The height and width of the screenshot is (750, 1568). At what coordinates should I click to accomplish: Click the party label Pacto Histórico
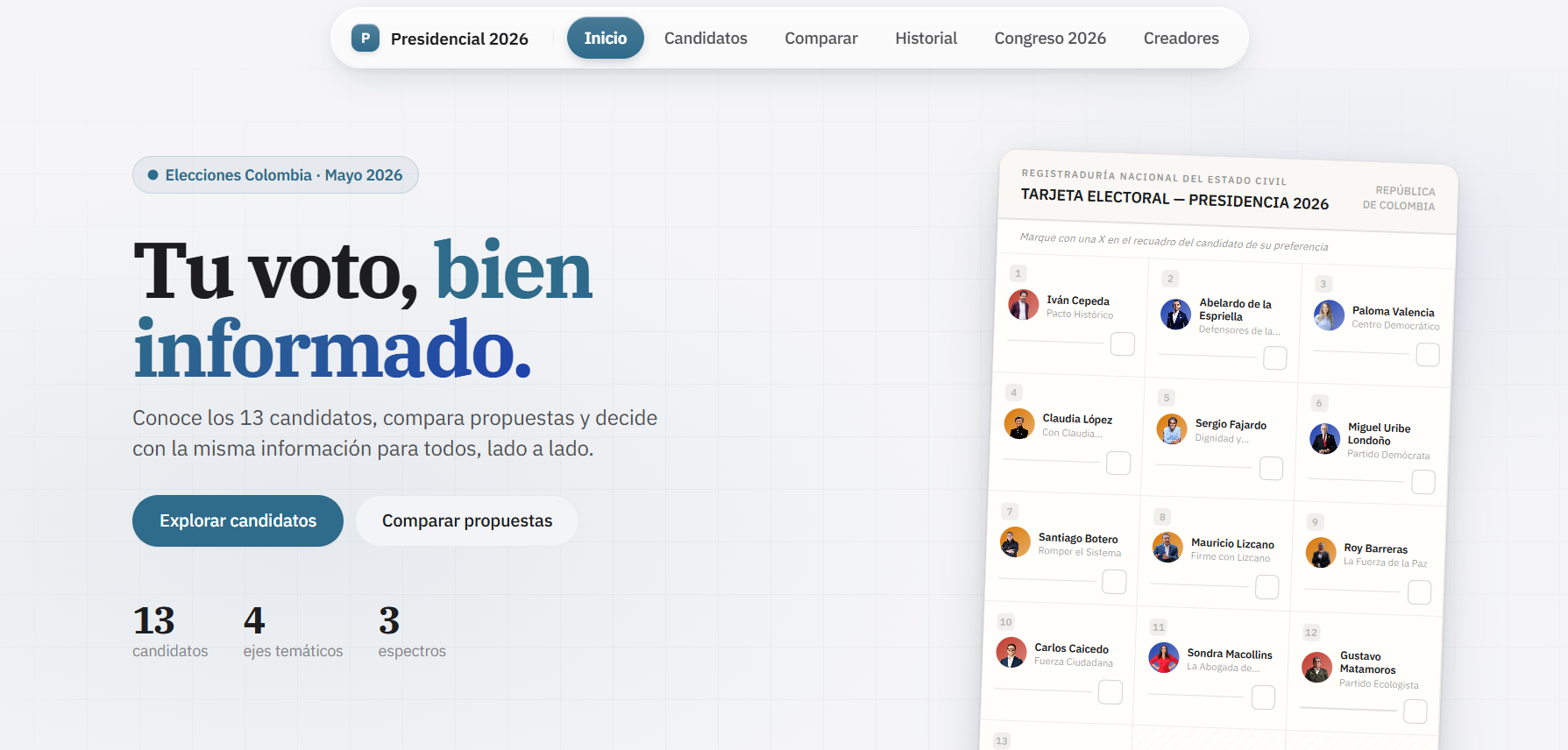pyautogui.click(x=1080, y=314)
